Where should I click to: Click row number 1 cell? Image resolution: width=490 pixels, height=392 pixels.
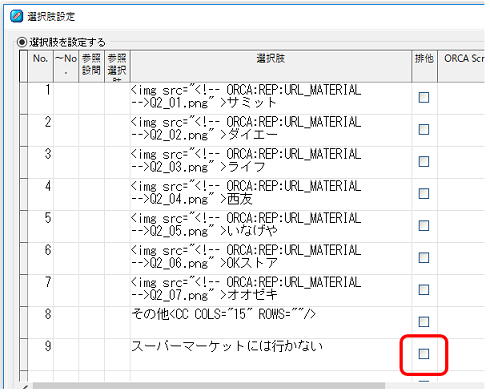click(41, 98)
